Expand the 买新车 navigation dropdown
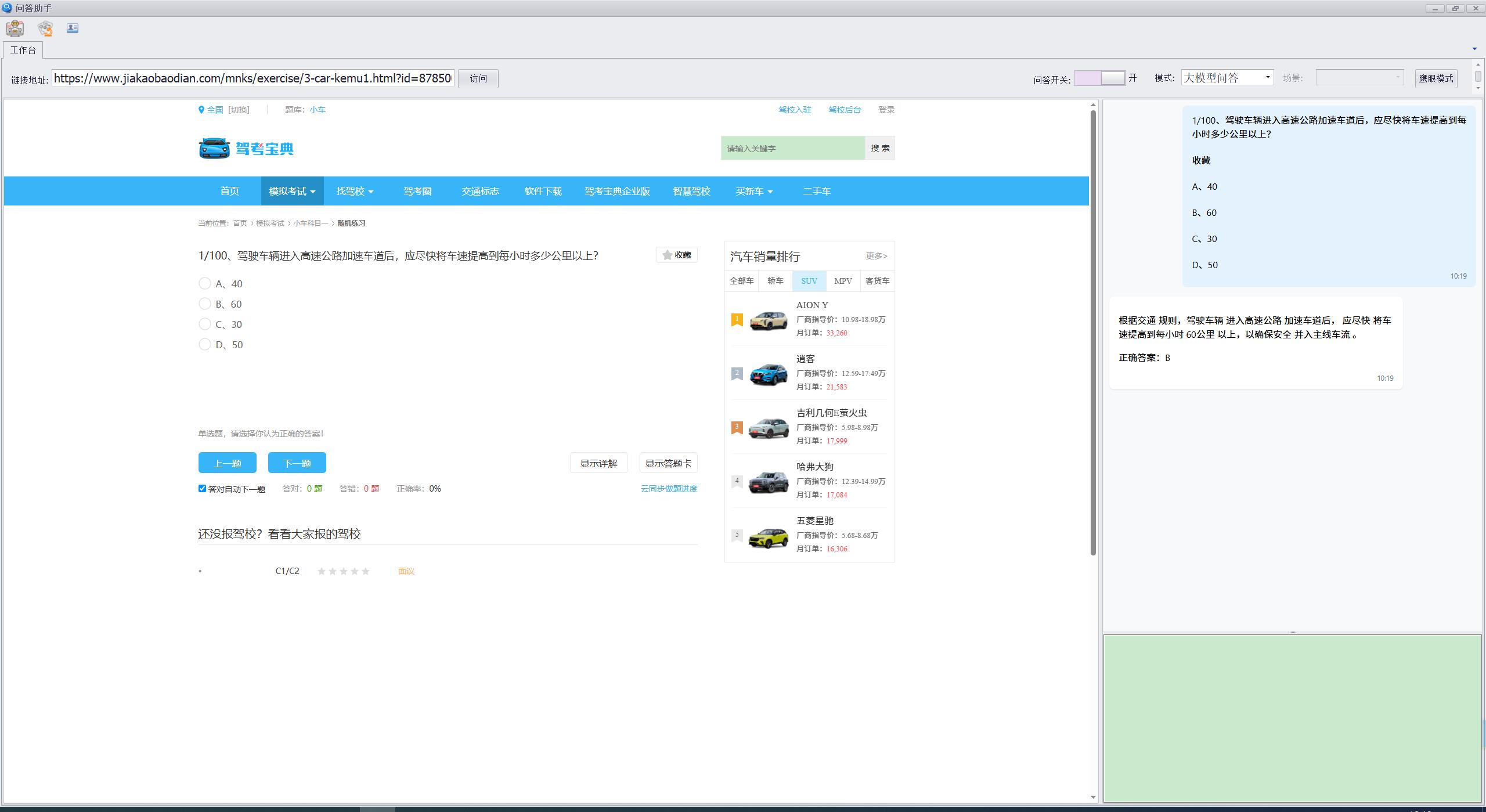This screenshot has height=812, width=1486. (x=753, y=192)
